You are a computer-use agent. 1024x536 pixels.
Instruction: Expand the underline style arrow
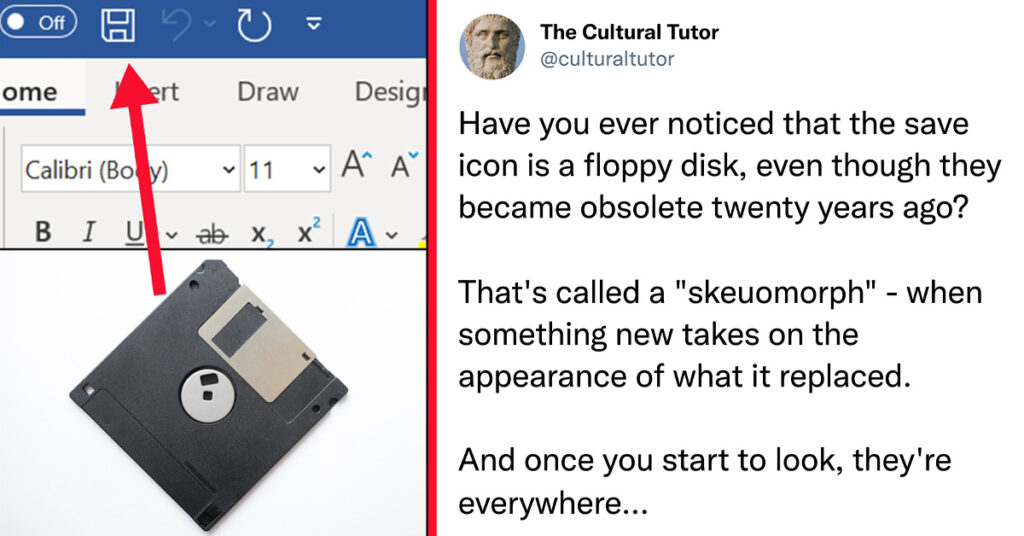pyautogui.click(x=171, y=234)
